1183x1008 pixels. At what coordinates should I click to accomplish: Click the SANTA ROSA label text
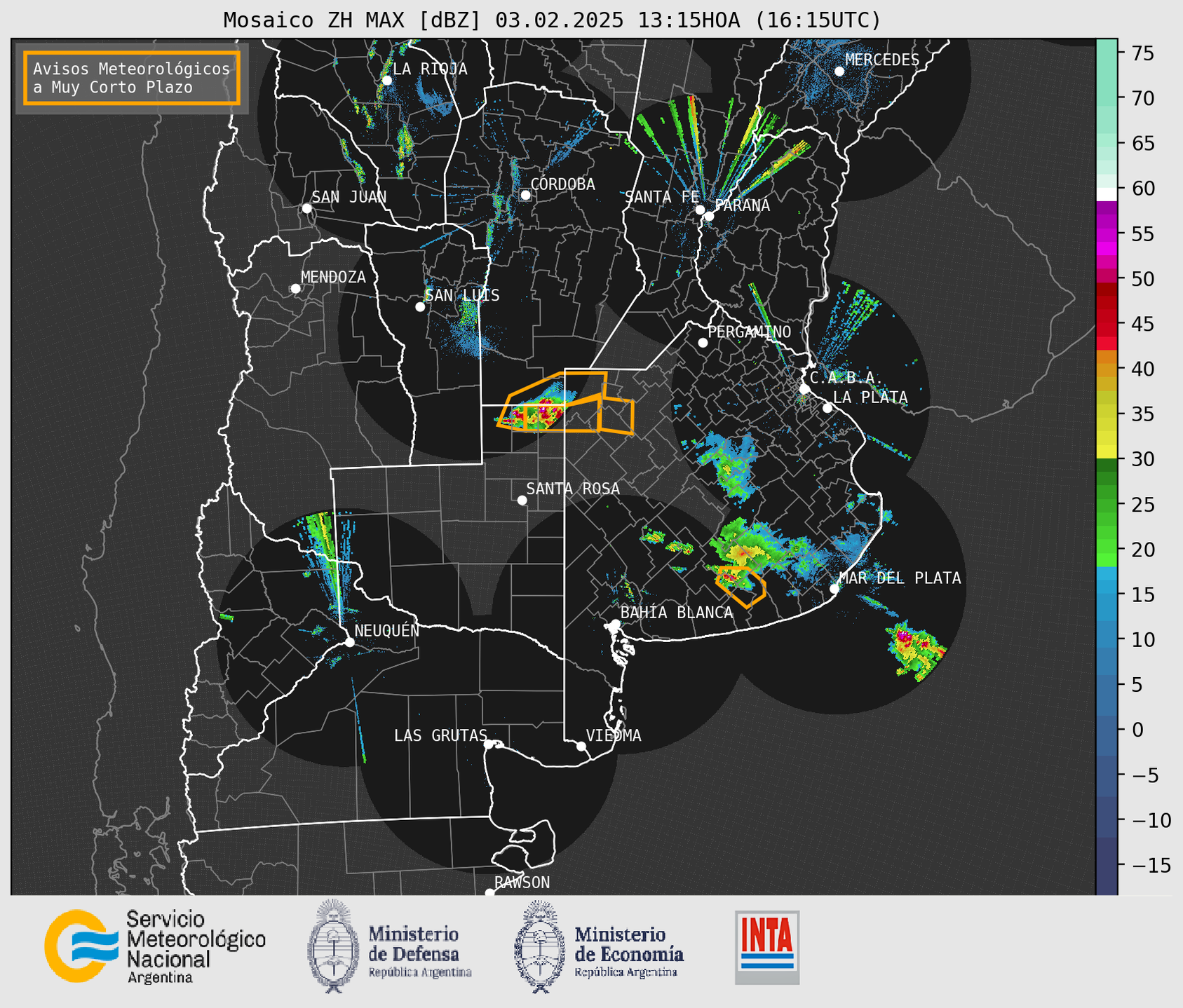[573, 489]
